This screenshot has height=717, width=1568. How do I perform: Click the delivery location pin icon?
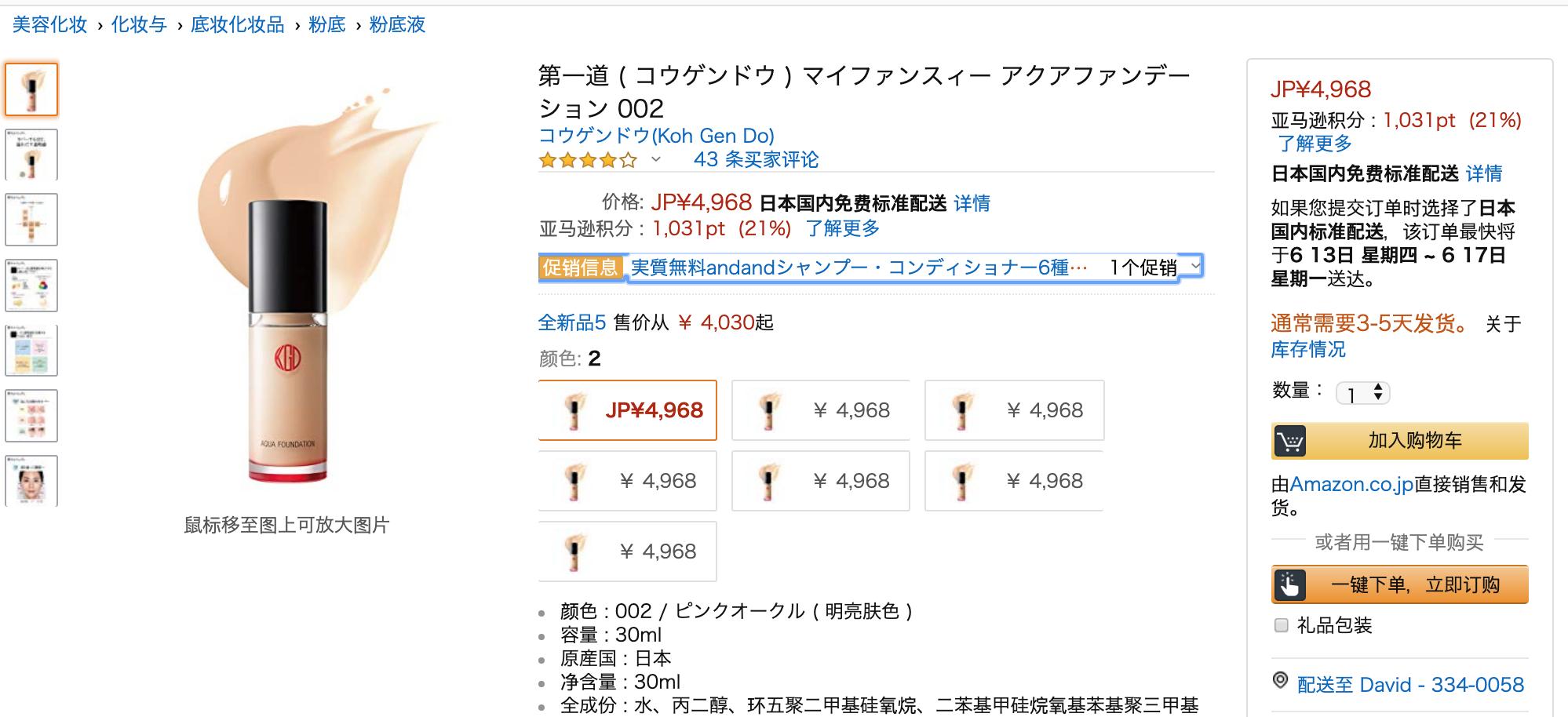click(1280, 681)
